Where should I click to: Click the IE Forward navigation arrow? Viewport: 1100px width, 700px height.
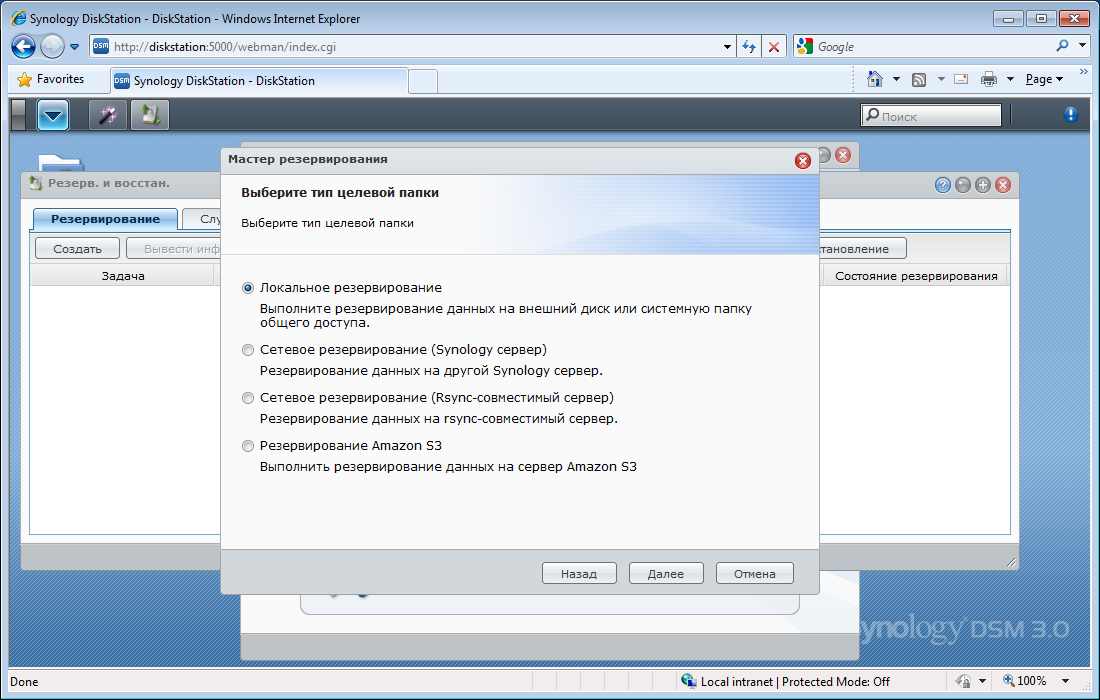(x=52, y=47)
